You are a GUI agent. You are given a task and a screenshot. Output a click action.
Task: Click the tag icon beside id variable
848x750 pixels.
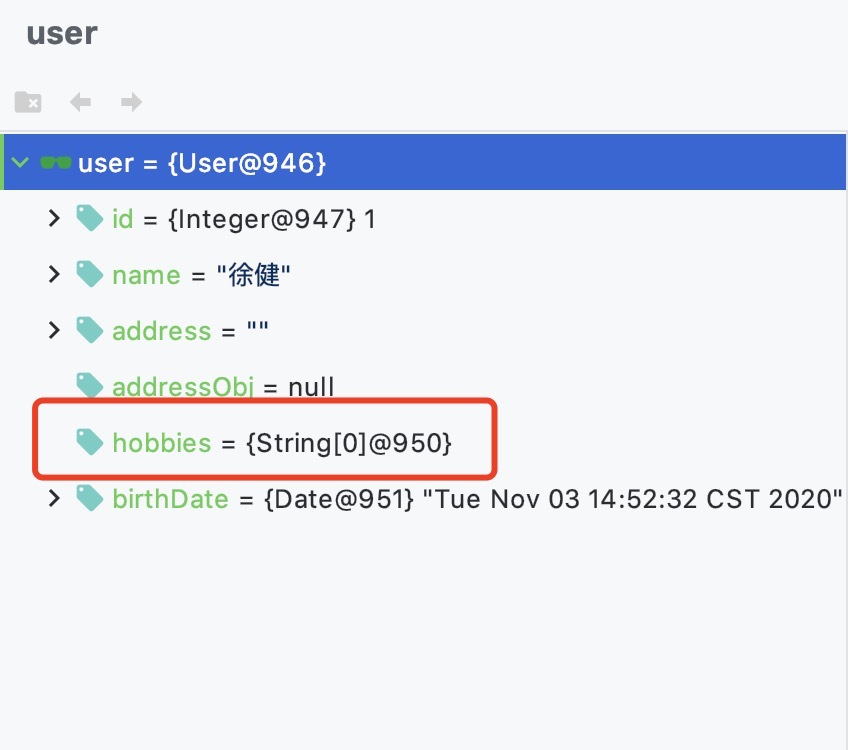coord(89,219)
